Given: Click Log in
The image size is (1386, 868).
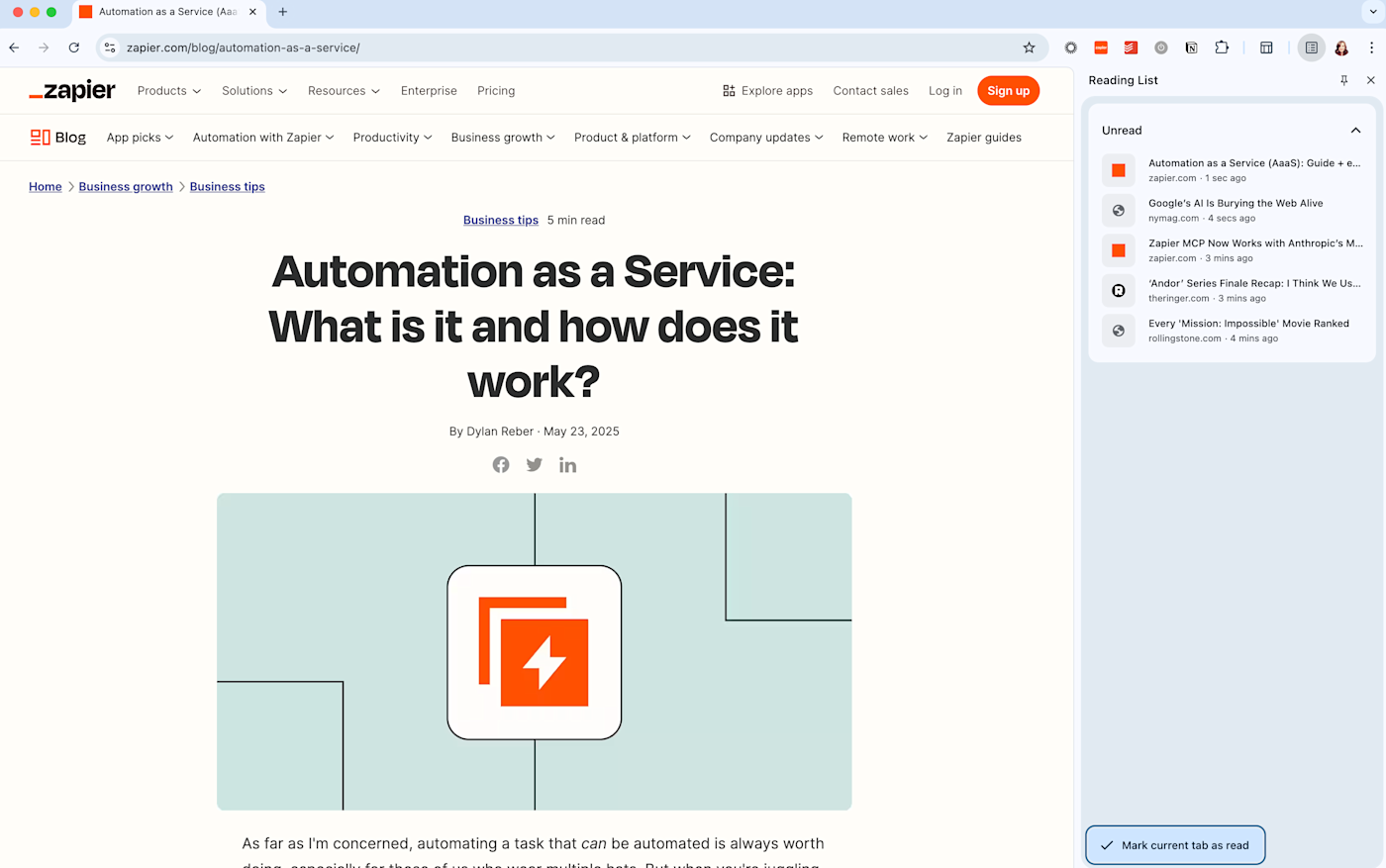Looking at the screenshot, I should coord(945,90).
